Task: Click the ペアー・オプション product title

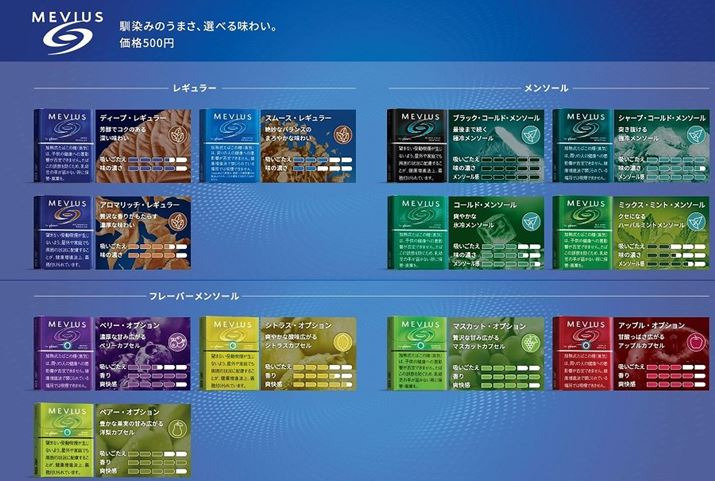Action: 130,412
